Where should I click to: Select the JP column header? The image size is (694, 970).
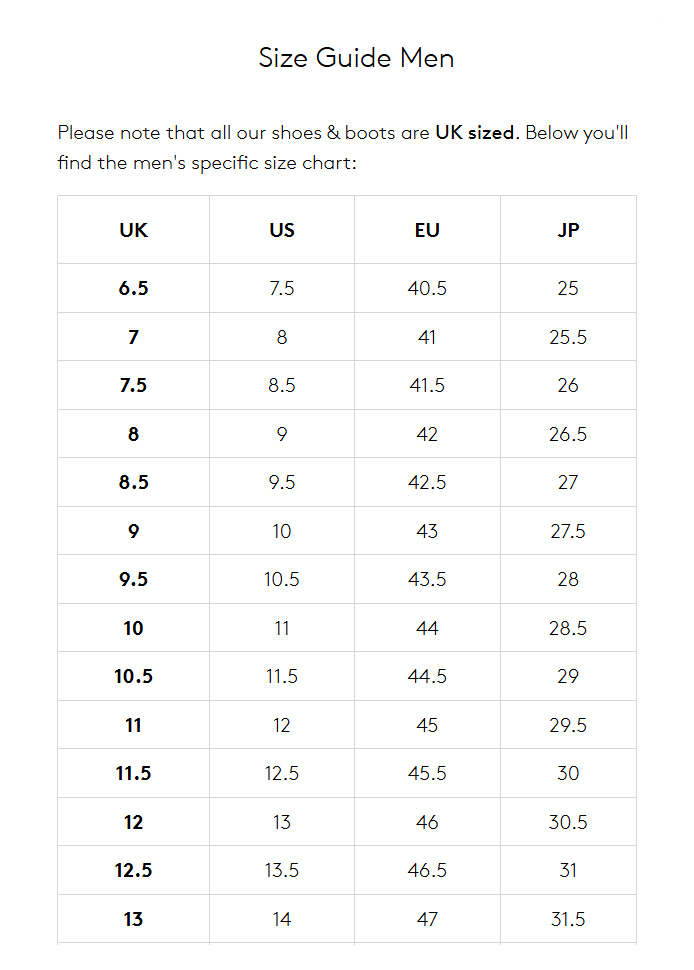point(568,230)
